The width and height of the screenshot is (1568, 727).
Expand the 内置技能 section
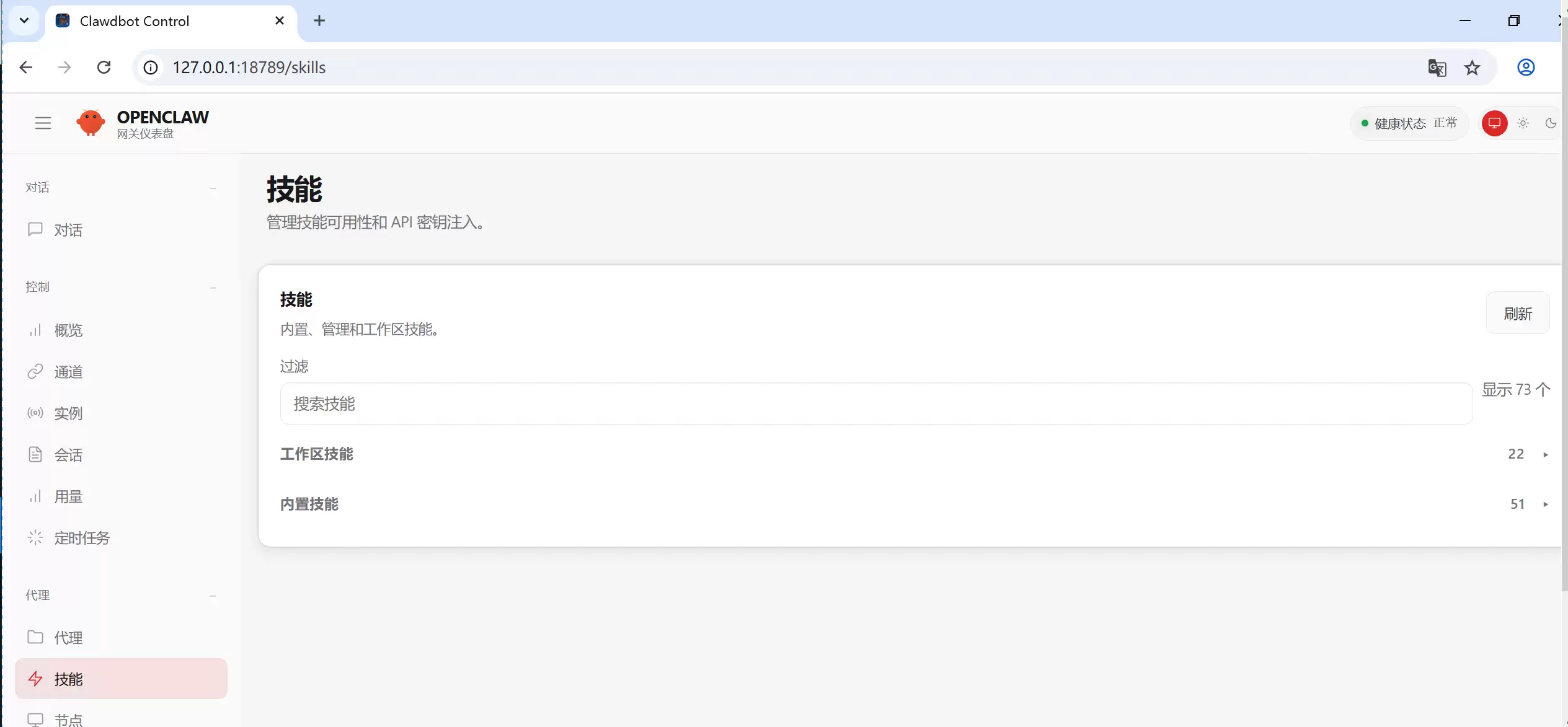pyautogui.click(x=915, y=504)
